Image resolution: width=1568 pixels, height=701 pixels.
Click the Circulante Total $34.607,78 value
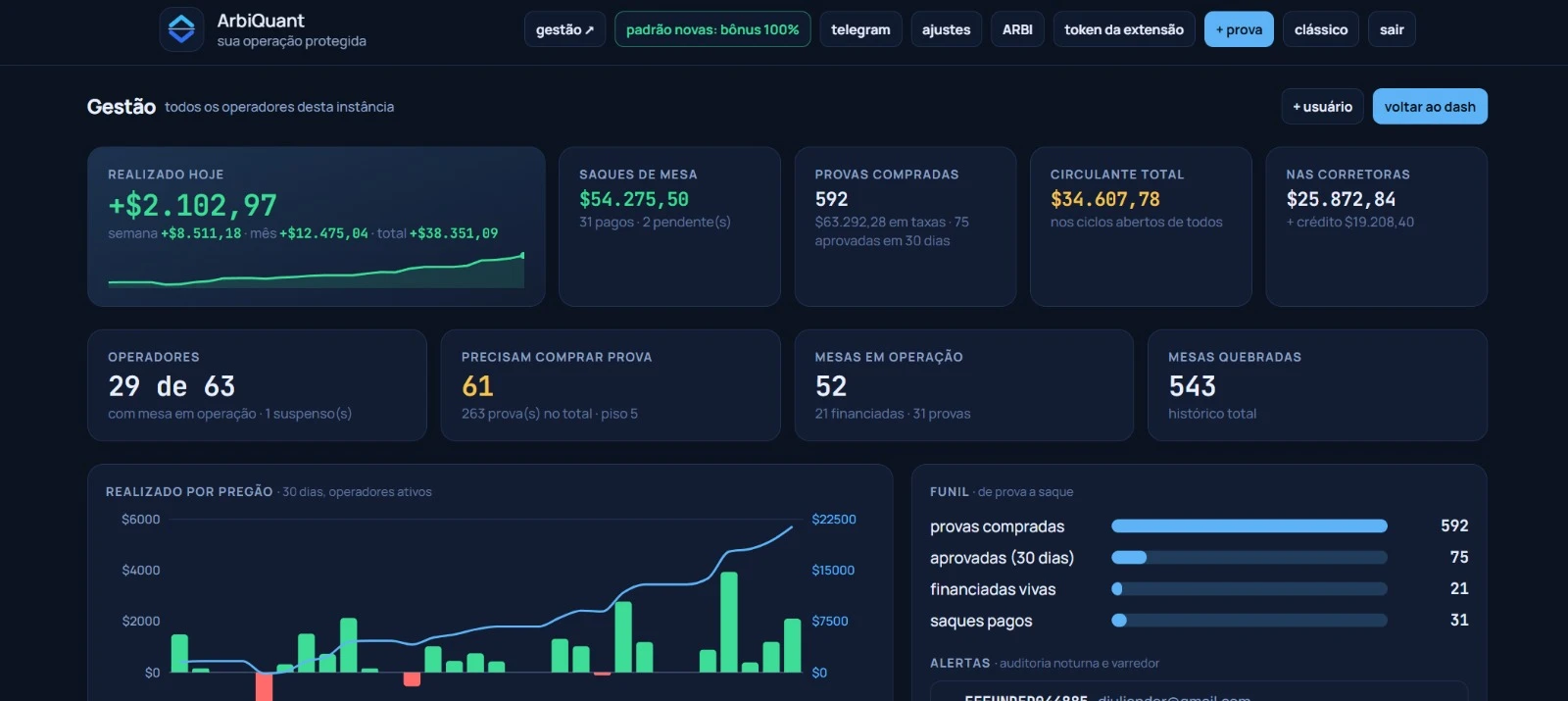[x=1105, y=199]
